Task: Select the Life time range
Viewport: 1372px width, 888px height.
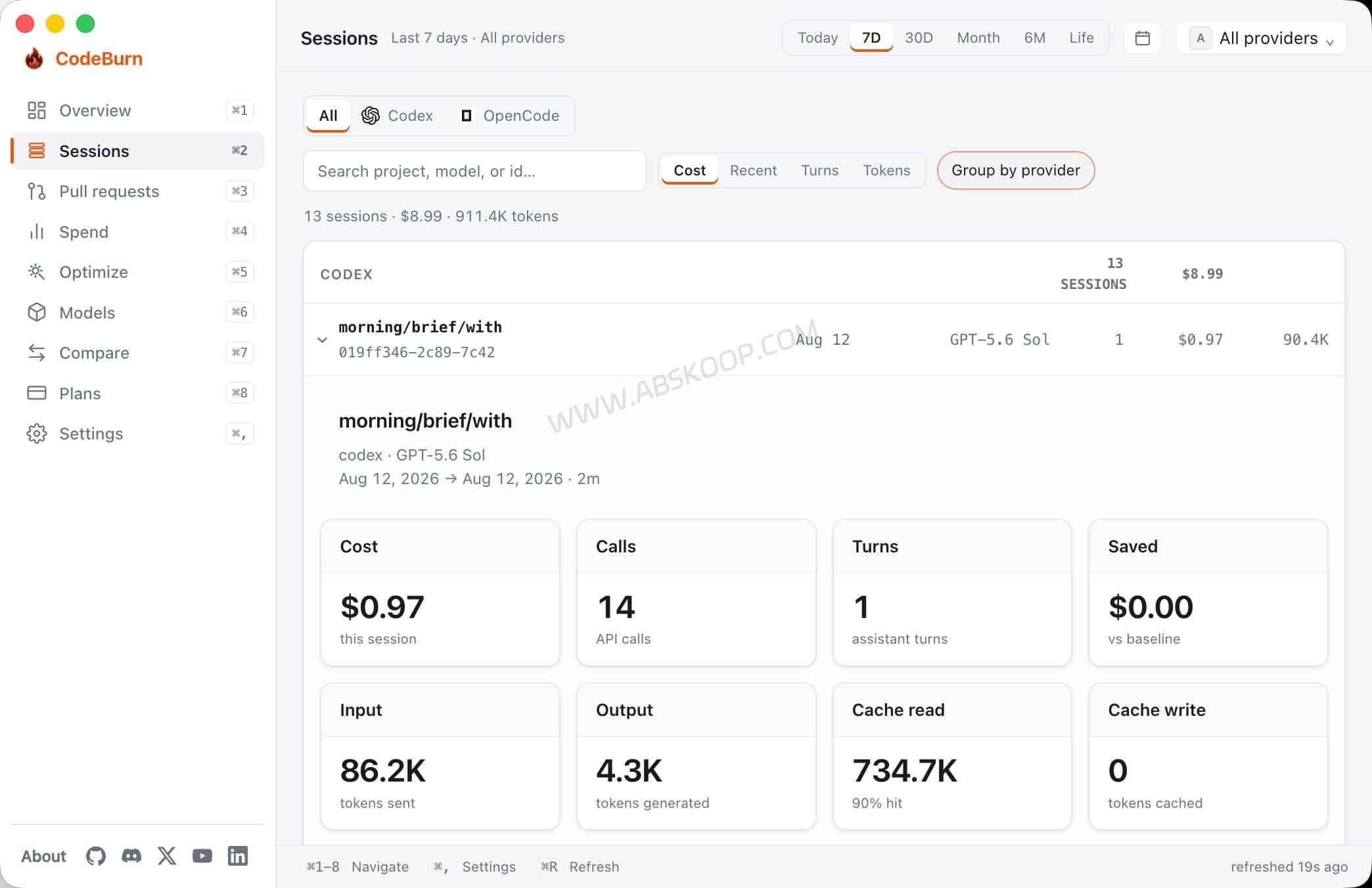Action: pyautogui.click(x=1082, y=38)
